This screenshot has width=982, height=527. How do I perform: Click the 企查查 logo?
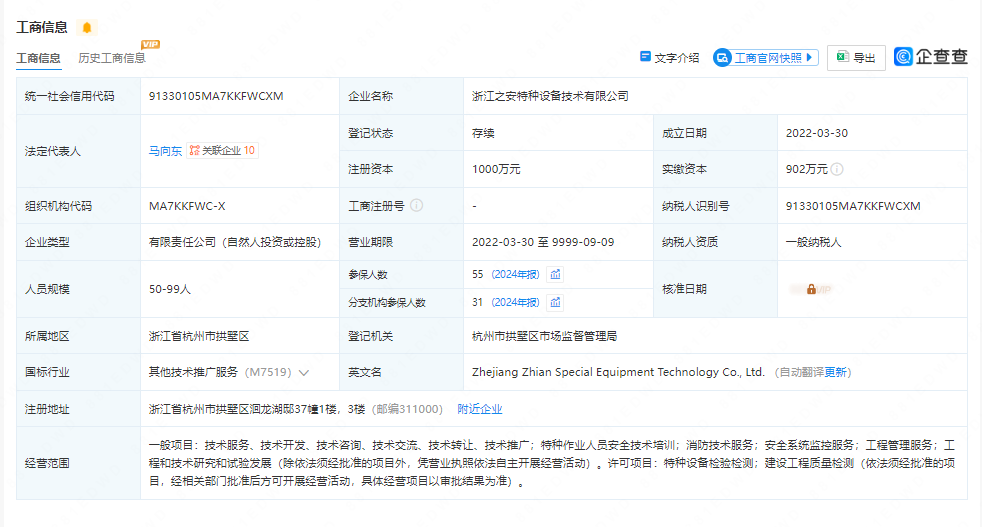pos(931,57)
